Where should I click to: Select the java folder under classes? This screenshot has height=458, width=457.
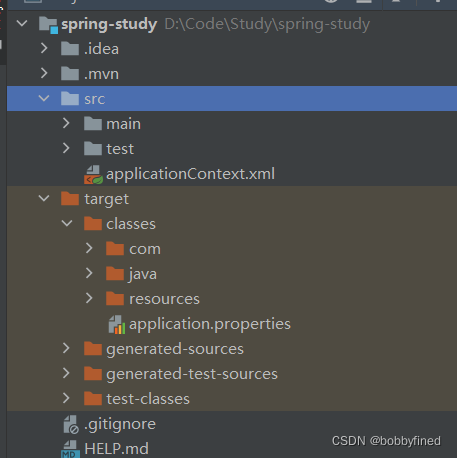pyautogui.click(x=143, y=274)
